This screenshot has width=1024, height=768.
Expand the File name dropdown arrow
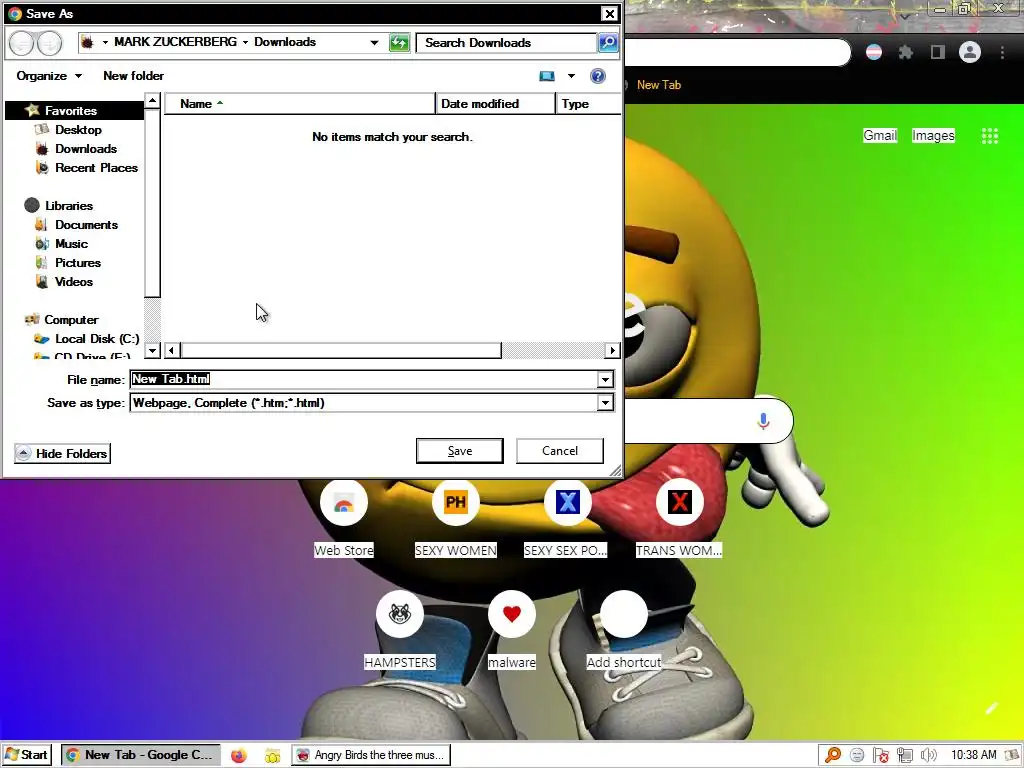(605, 379)
